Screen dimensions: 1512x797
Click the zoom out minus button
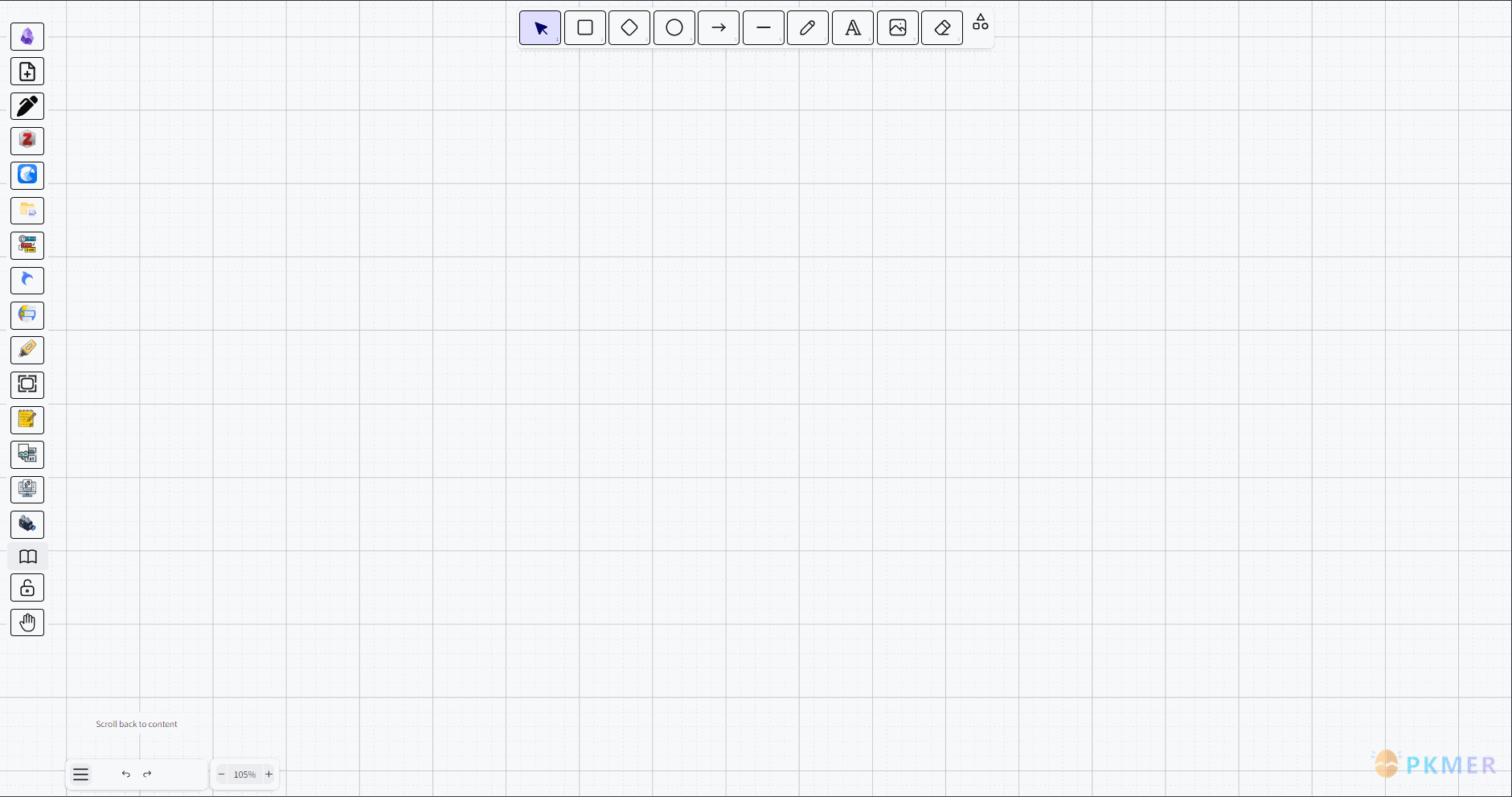(222, 774)
